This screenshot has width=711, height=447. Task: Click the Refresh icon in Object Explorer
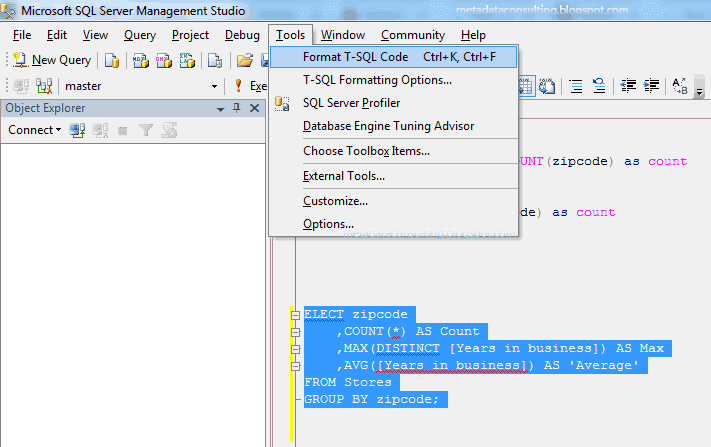click(169, 131)
